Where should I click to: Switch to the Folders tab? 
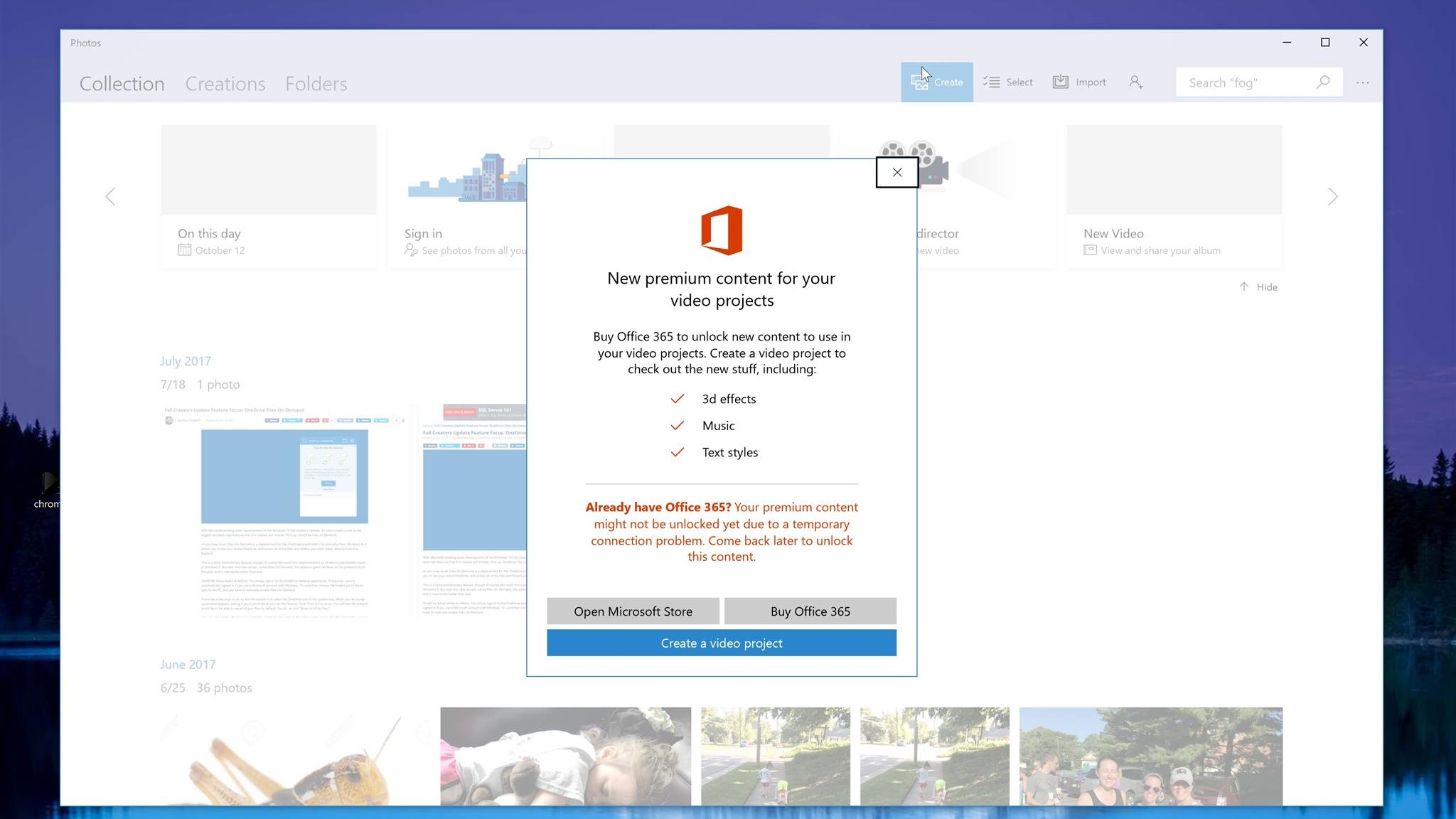(x=316, y=84)
